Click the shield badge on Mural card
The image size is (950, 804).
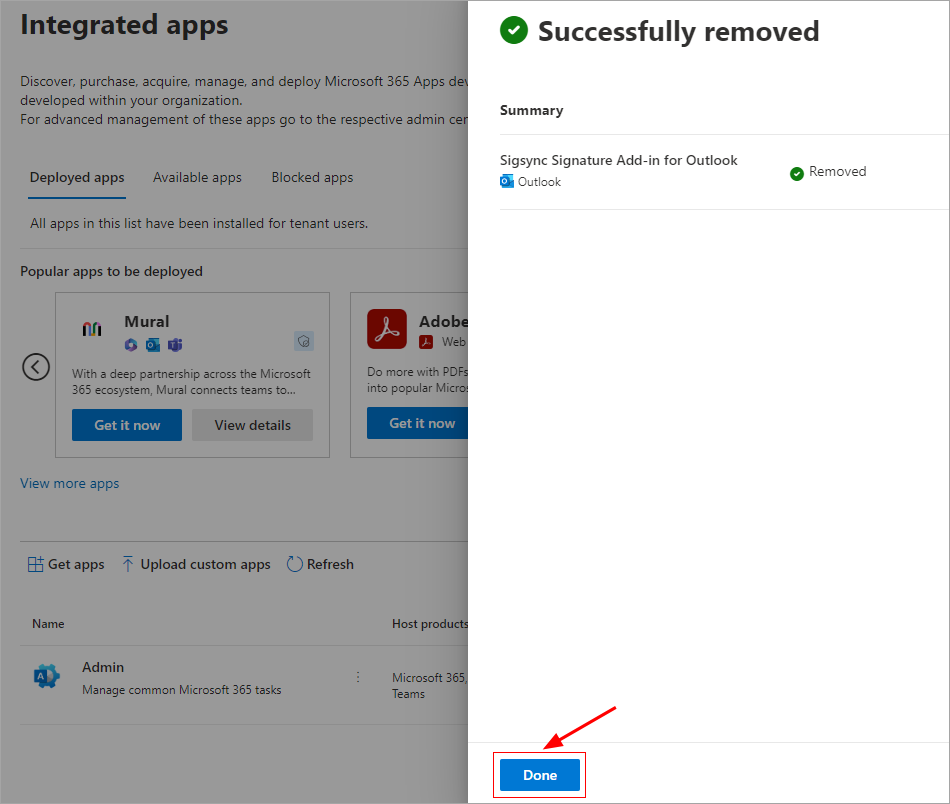point(304,341)
